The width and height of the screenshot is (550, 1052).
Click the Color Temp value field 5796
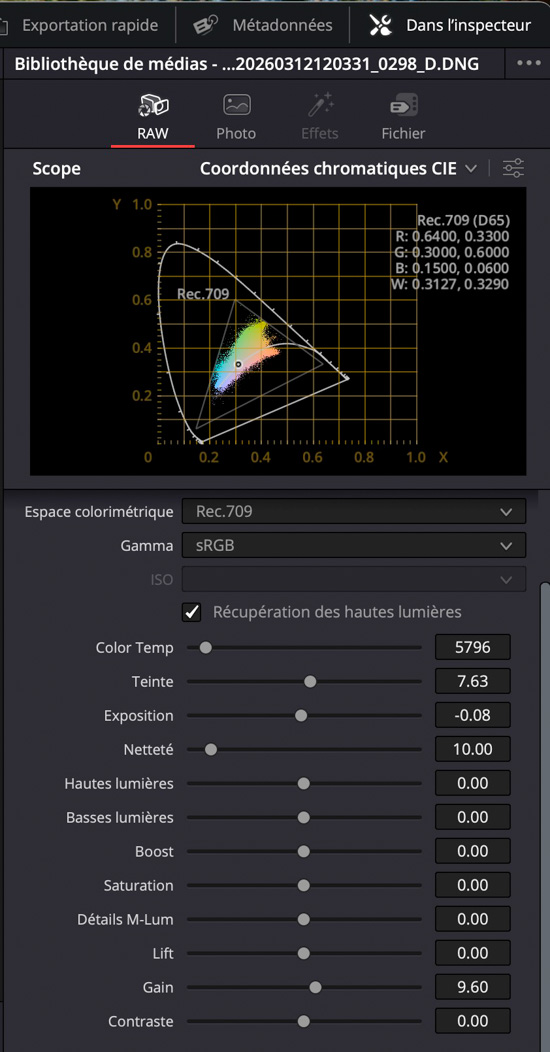473,647
